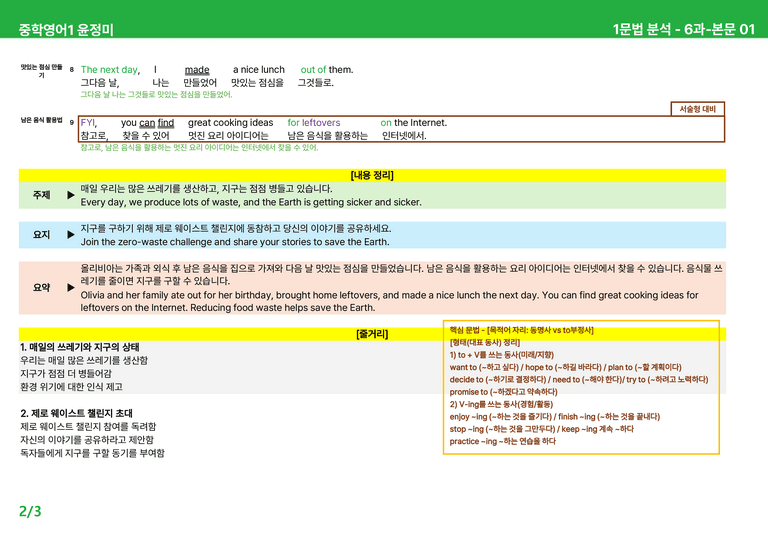Click green translation 그다음 날 나는 그것들로

click(156, 94)
